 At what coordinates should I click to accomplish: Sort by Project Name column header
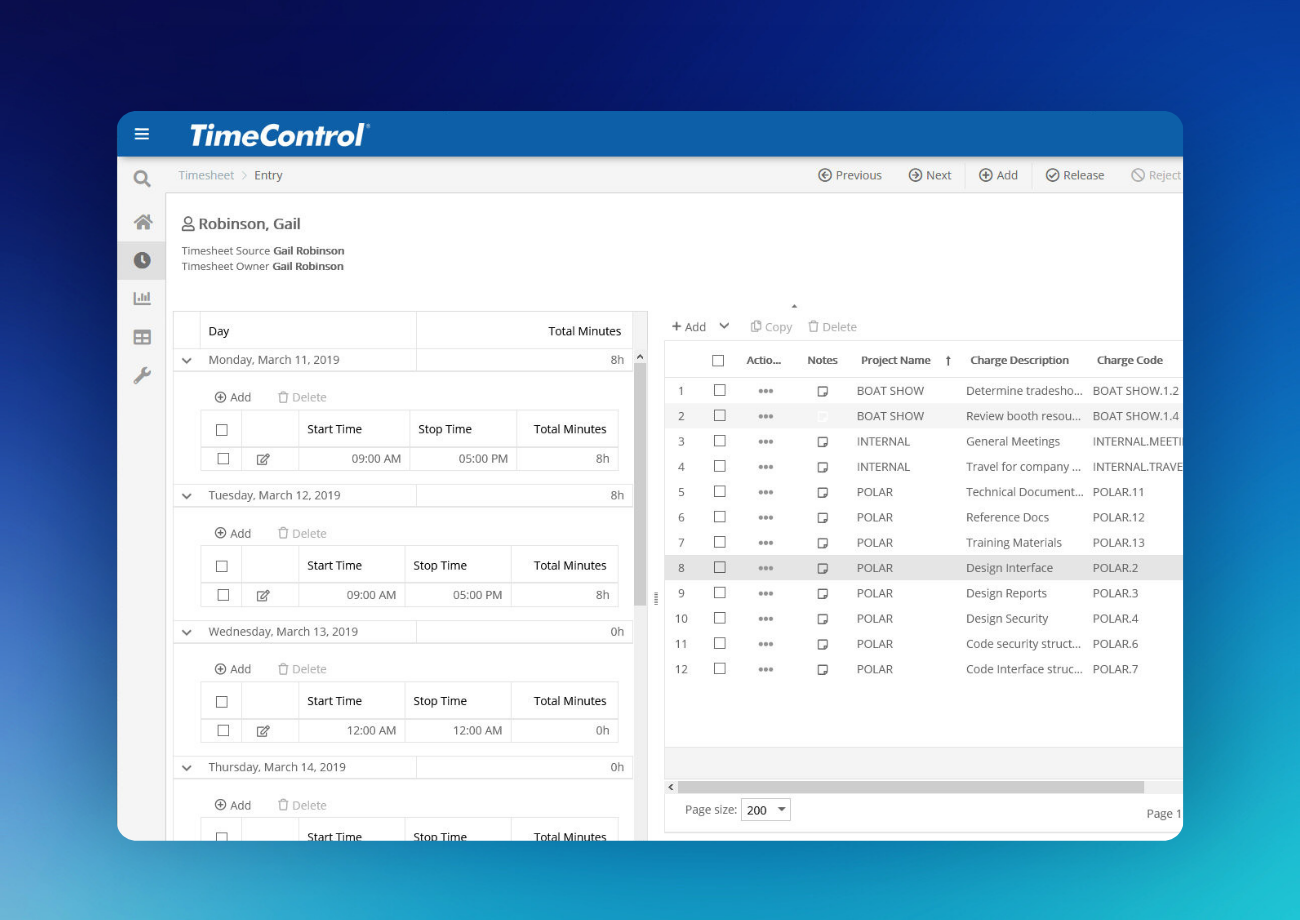895,360
